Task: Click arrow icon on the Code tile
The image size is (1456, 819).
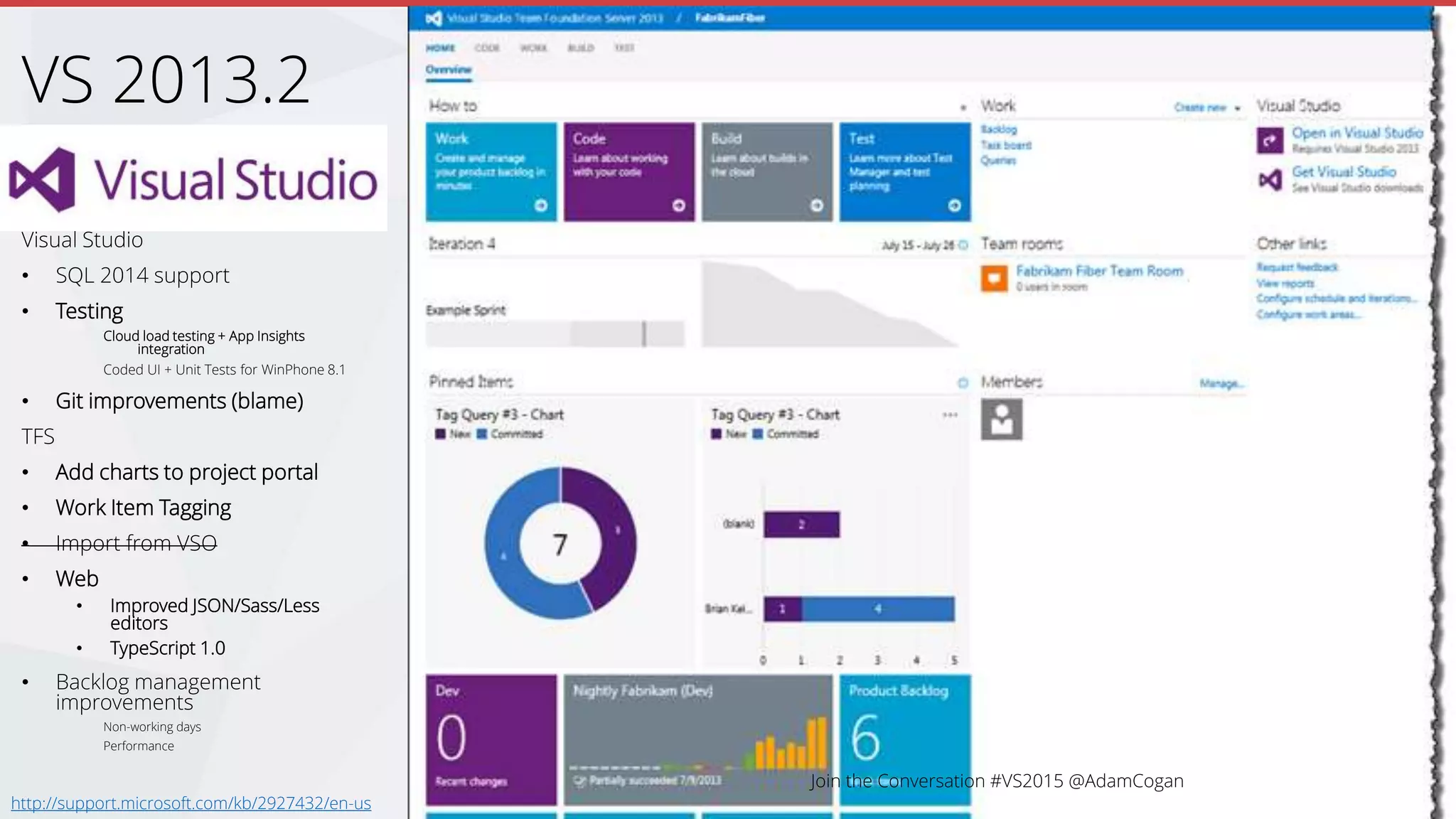Action: [679, 205]
